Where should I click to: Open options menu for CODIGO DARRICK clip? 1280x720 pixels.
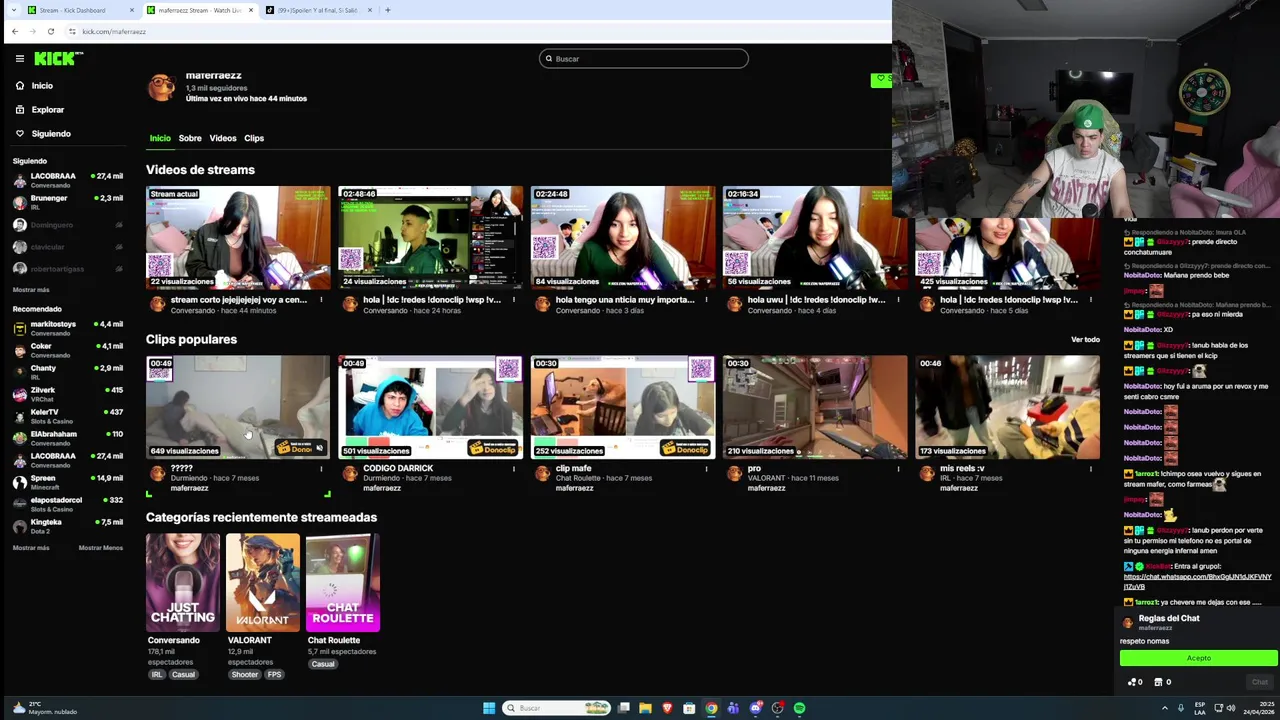click(x=514, y=468)
